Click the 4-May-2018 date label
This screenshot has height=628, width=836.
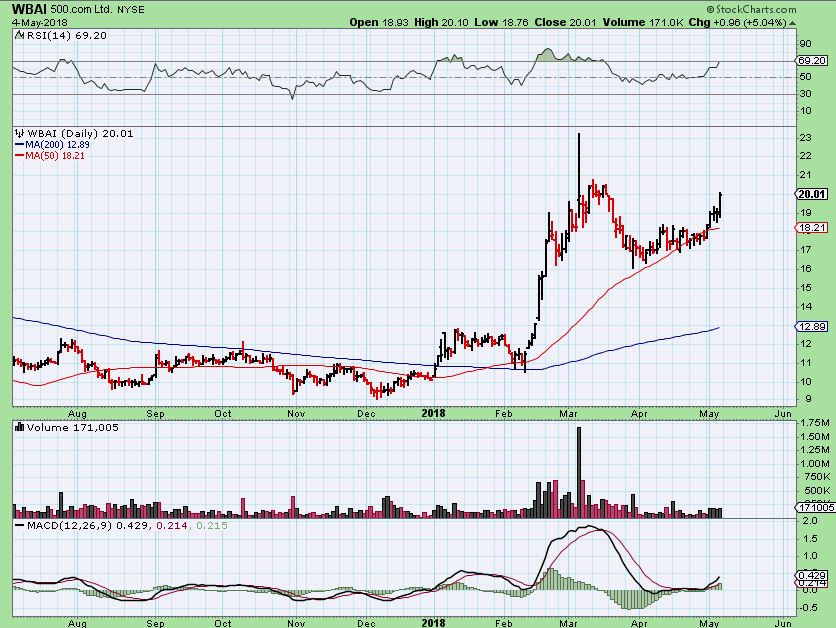(40, 22)
